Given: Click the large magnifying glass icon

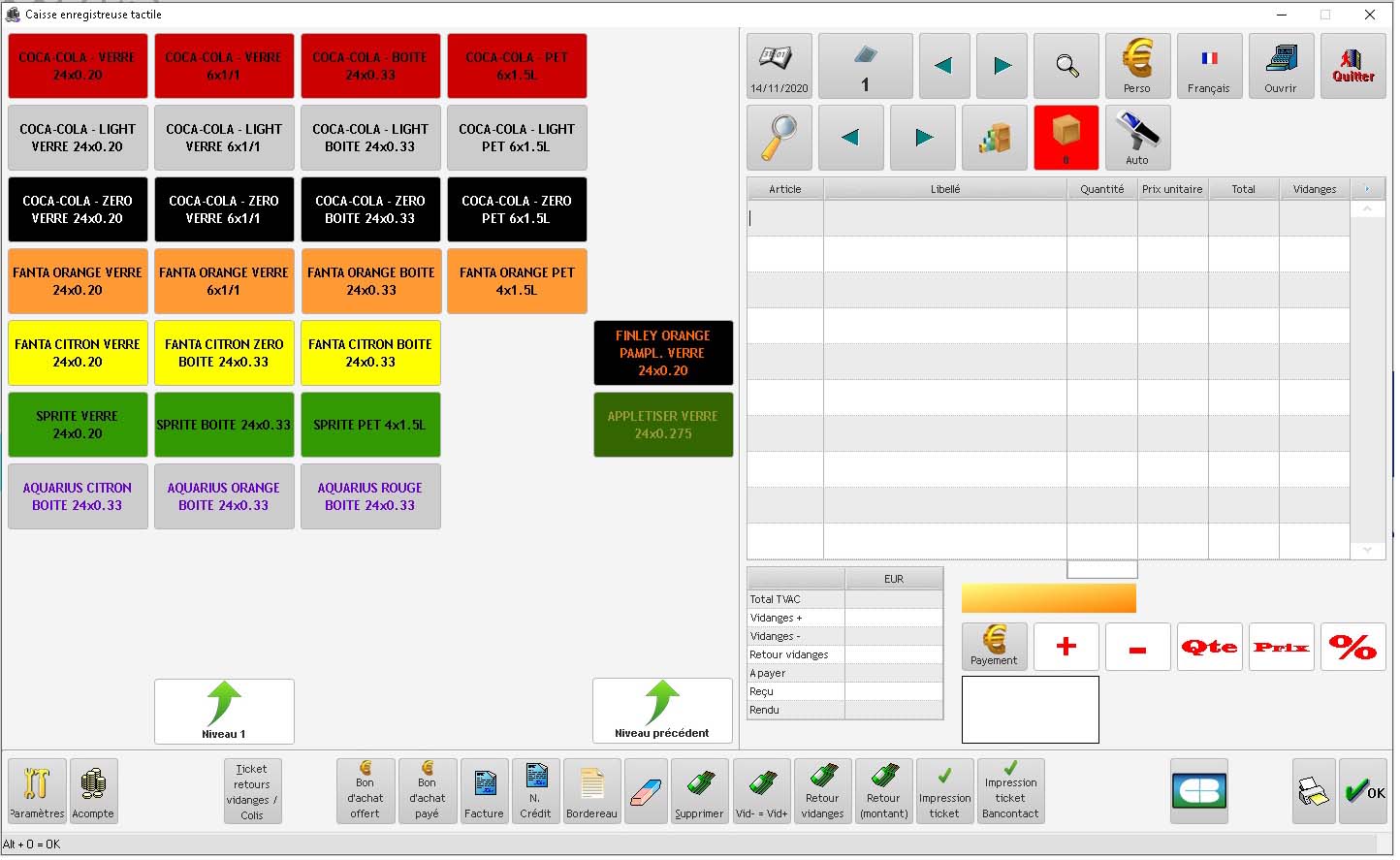Looking at the screenshot, I should (x=780, y=138).
